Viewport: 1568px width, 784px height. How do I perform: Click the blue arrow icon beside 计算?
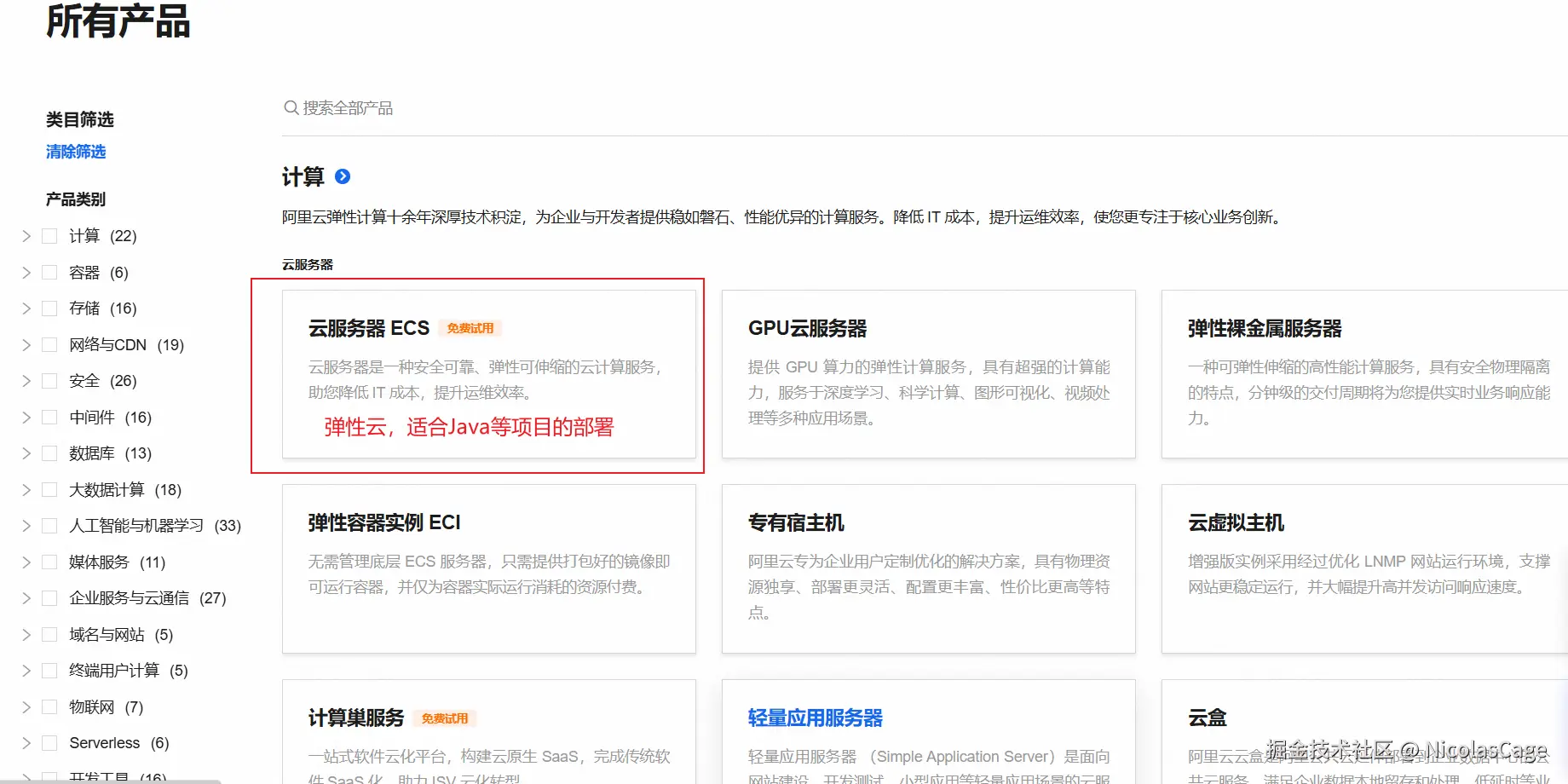343,176
